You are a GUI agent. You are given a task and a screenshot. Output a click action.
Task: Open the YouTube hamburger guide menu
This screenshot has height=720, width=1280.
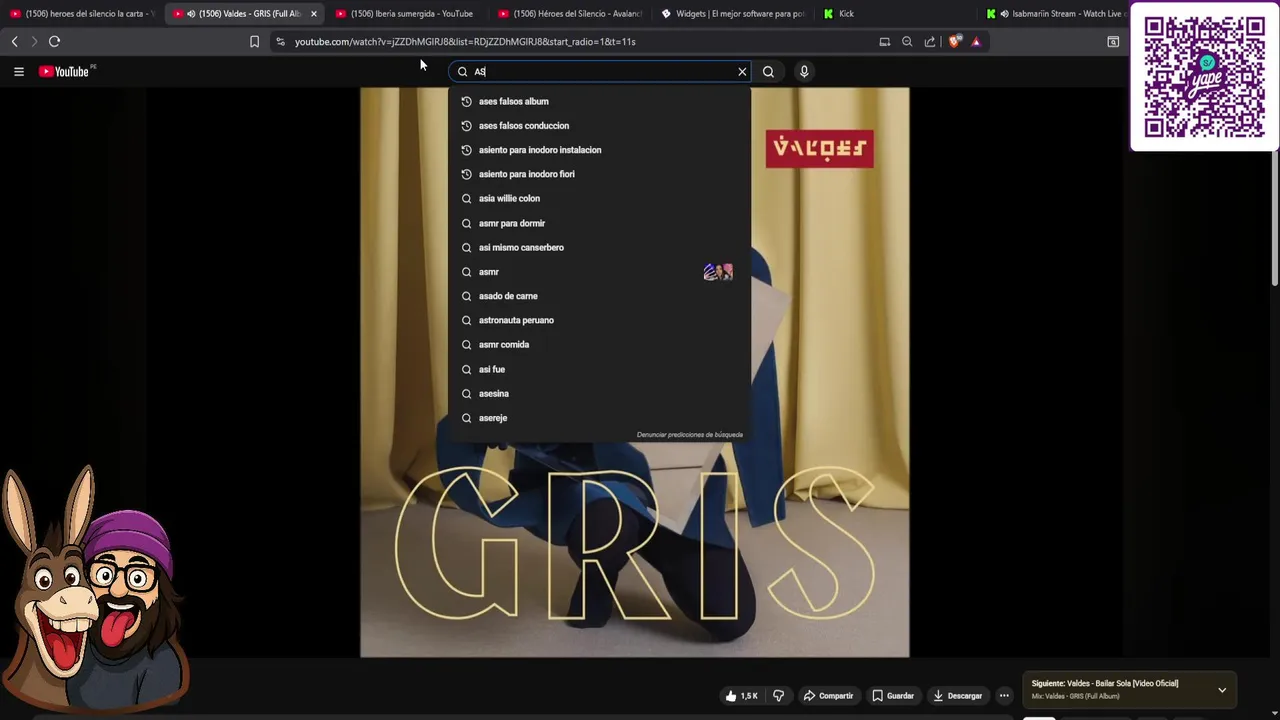18,71
